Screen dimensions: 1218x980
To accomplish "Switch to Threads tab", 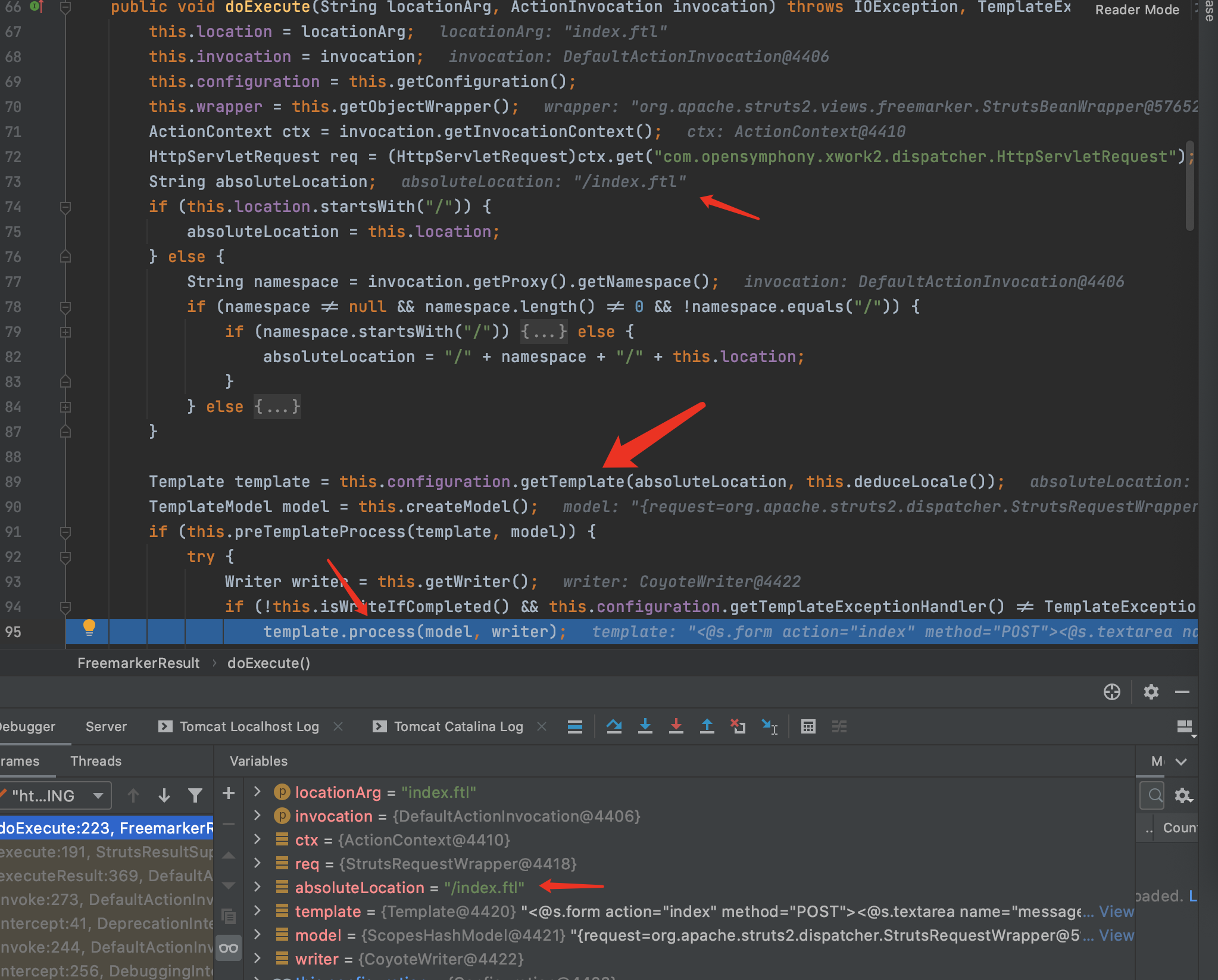I will pyautogui.click(x=96, y=761).
